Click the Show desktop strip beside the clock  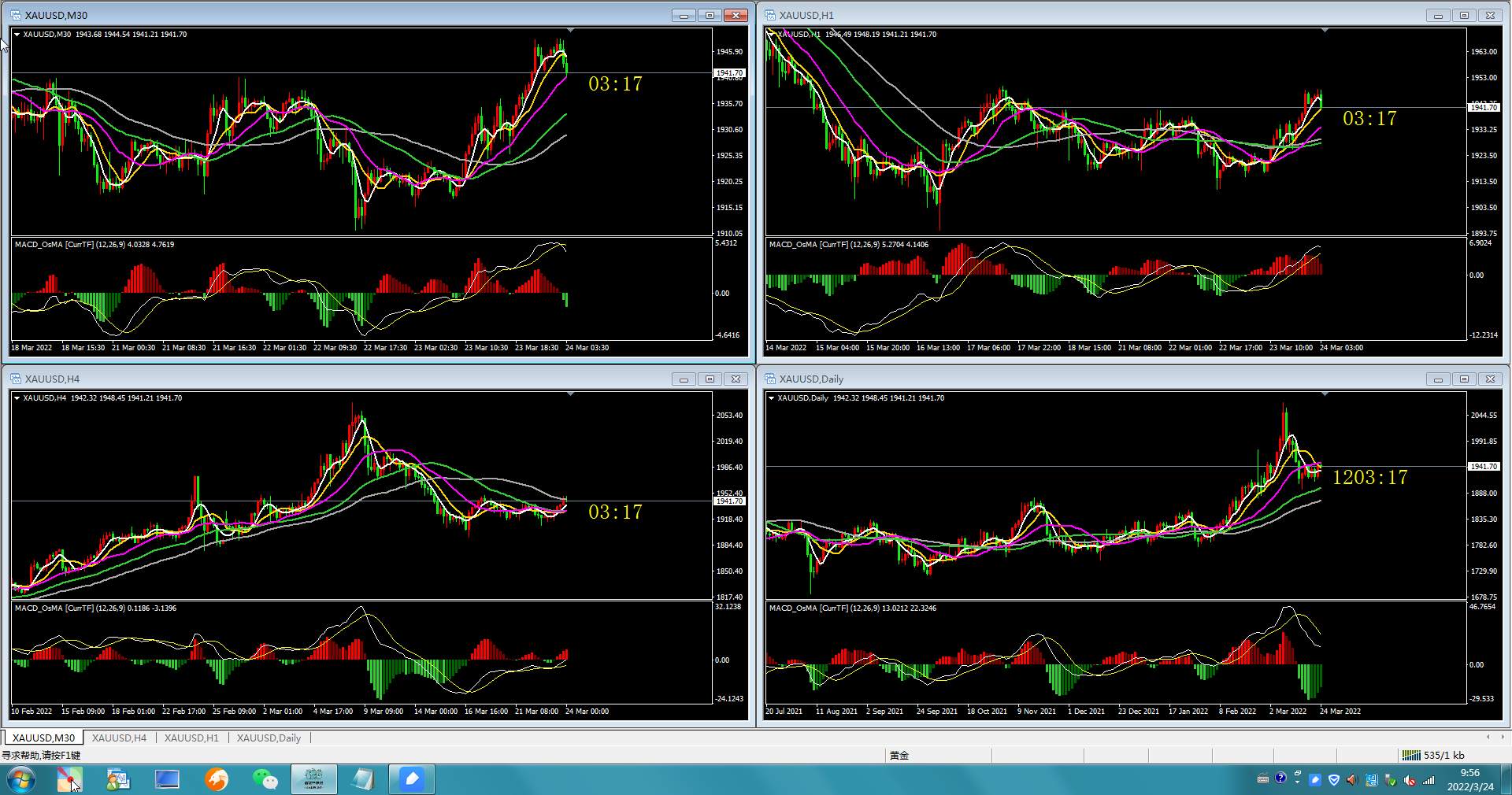point(1506,779)
